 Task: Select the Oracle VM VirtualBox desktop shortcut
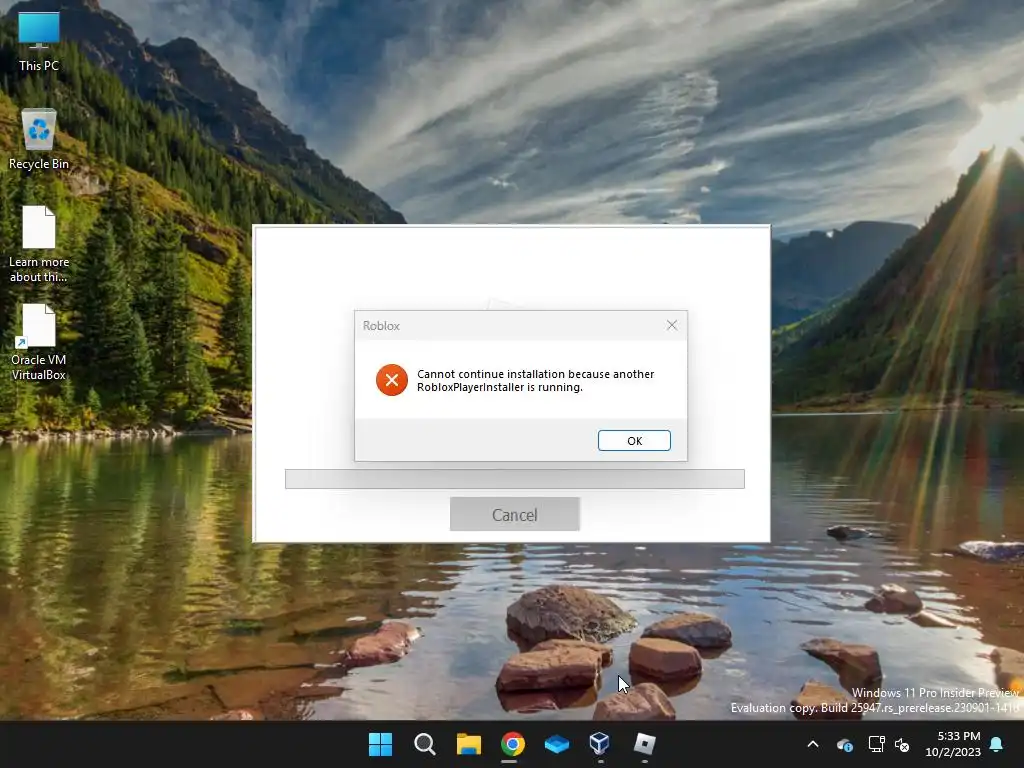pyautogui.click(x=39, y=342)
